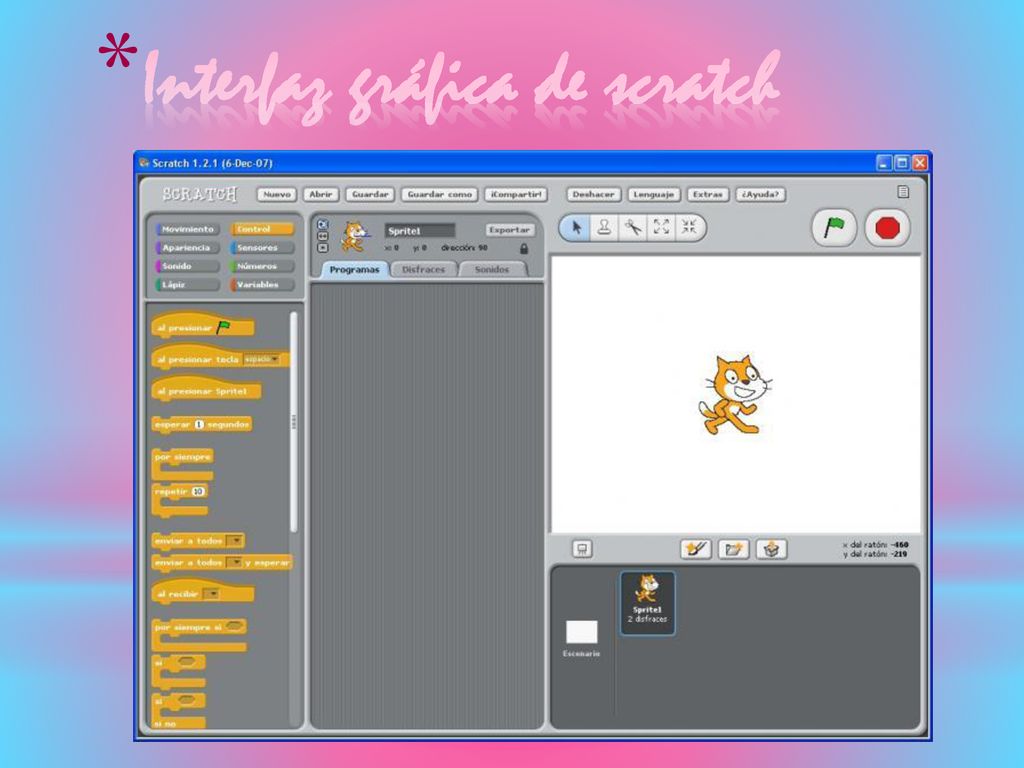Switch to the Programas tab
This screenshot has height=768, width=1024.
pyautogui.click(x=354, y=270)
